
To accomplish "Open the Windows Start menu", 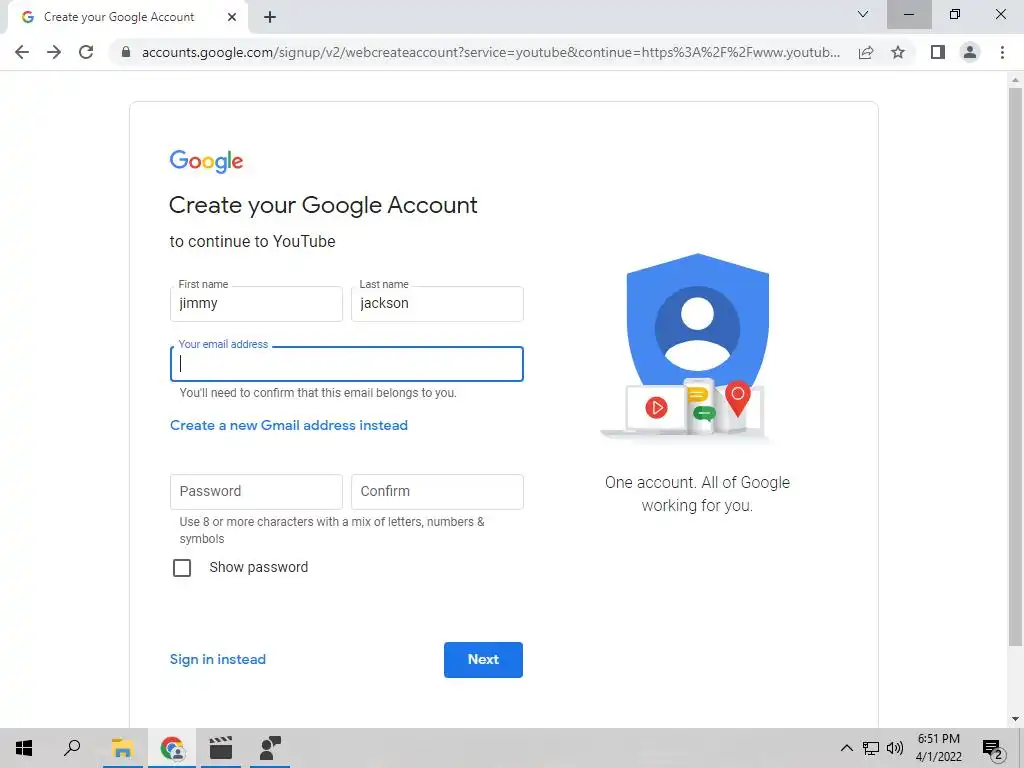I will 24,748.
